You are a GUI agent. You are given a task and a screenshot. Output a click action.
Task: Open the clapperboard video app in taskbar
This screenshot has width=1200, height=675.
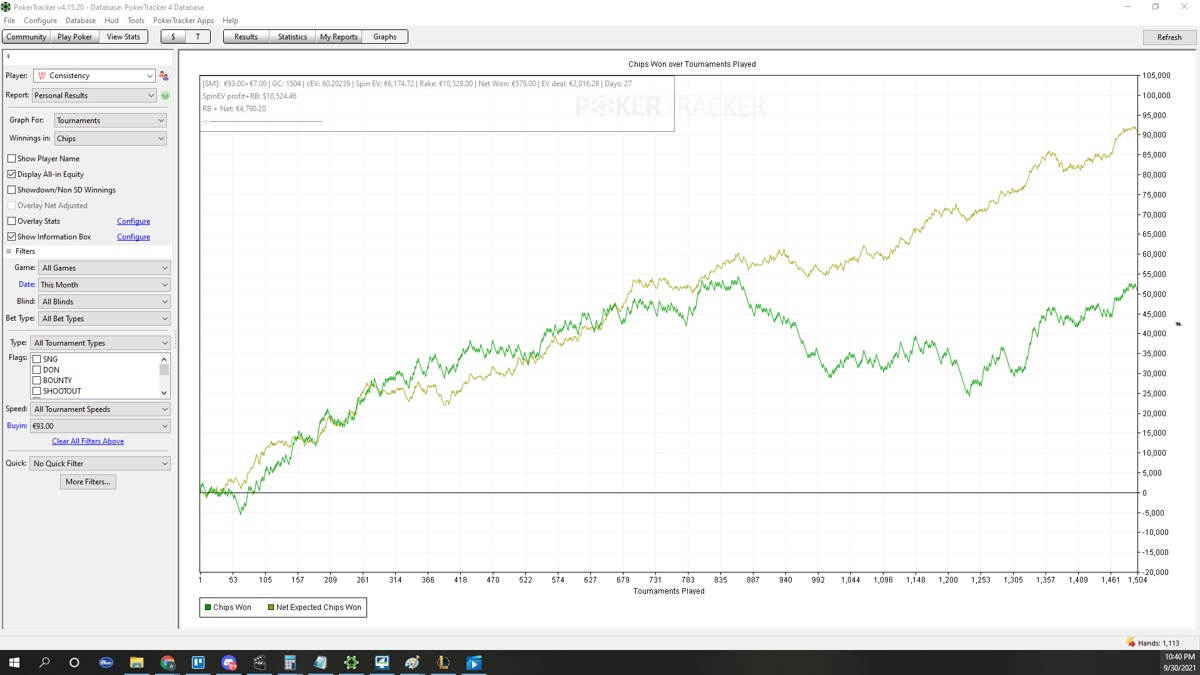click(x=259, y=662)
